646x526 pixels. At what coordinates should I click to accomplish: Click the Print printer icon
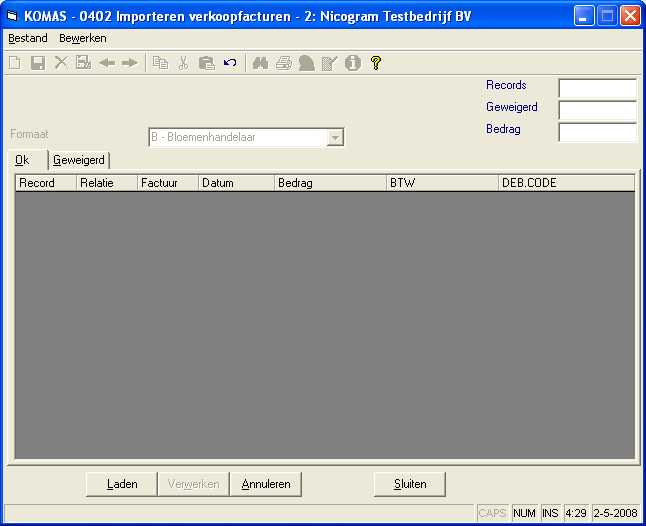[284, 63]
